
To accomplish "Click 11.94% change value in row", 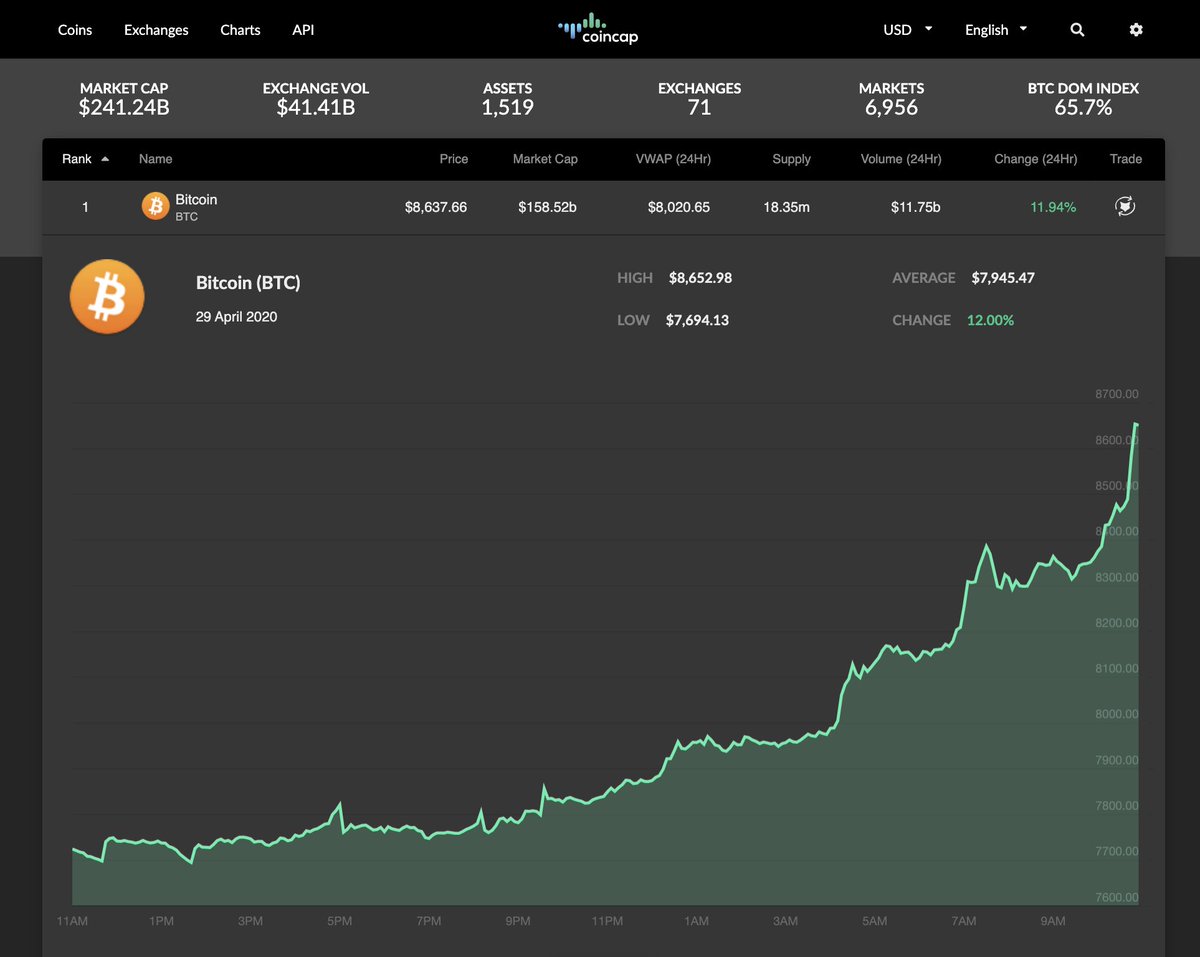I will pyautogui.click(x=1054, y=207).
